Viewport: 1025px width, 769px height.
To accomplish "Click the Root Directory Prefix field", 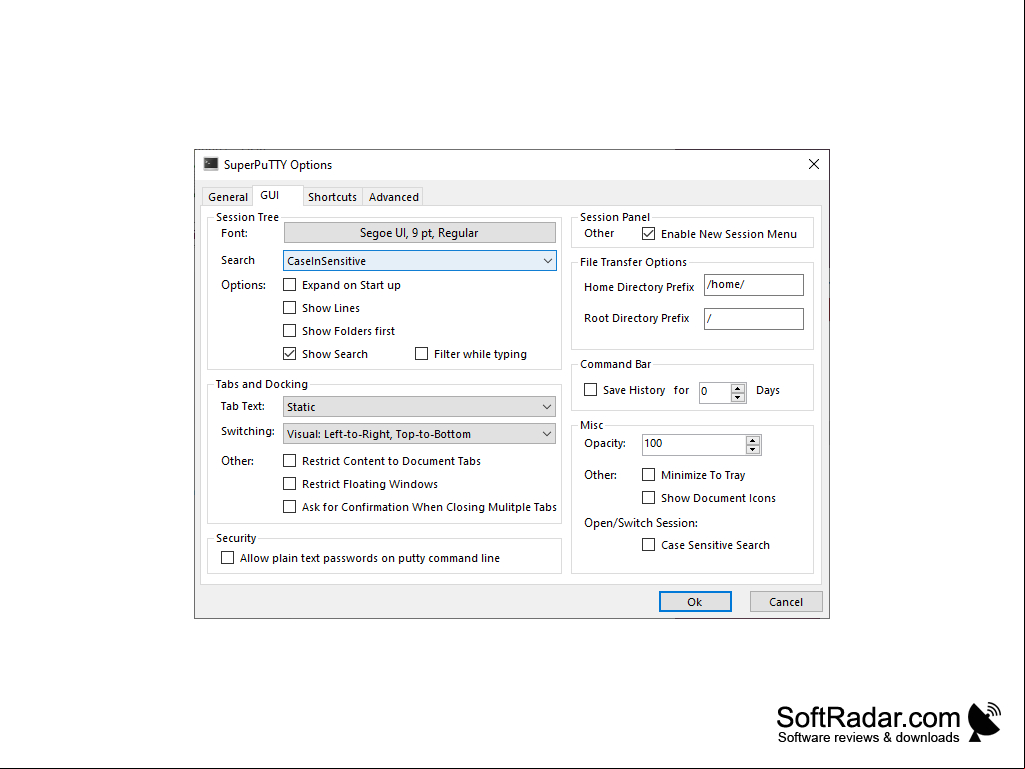I will click(x=754, y=318).
